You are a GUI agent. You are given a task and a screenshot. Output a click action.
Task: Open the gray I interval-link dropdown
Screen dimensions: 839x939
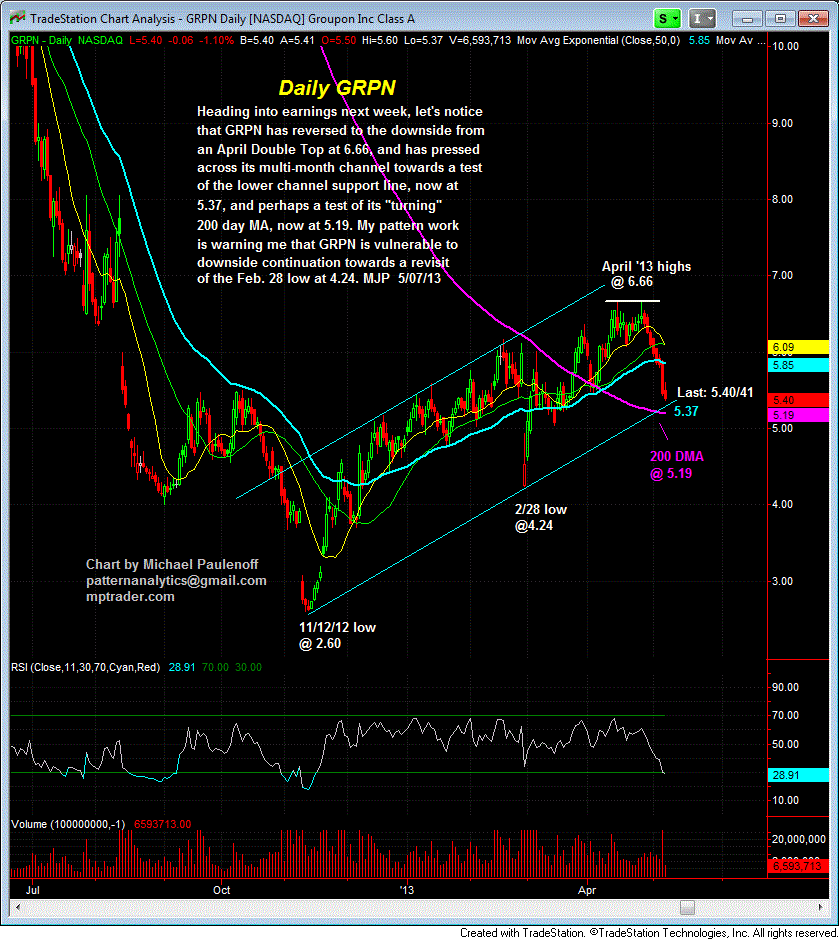coord(702,19)
